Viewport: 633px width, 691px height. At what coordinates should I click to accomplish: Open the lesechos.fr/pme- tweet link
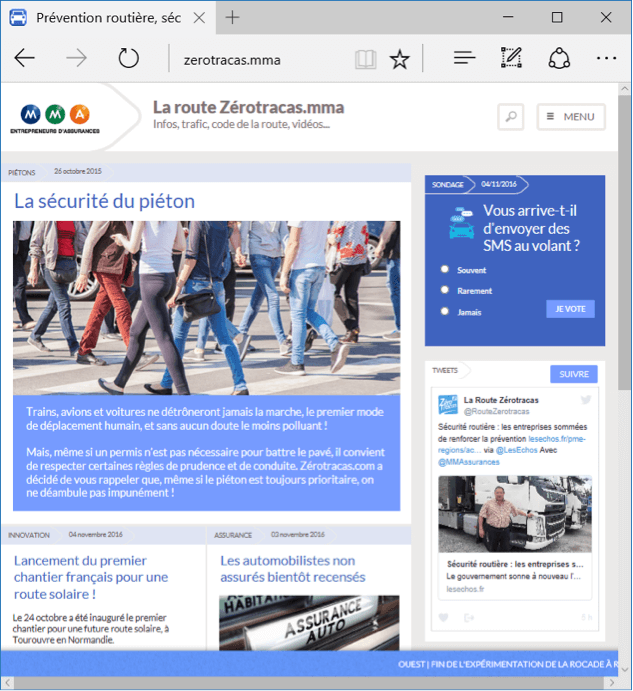click(557, 439)
